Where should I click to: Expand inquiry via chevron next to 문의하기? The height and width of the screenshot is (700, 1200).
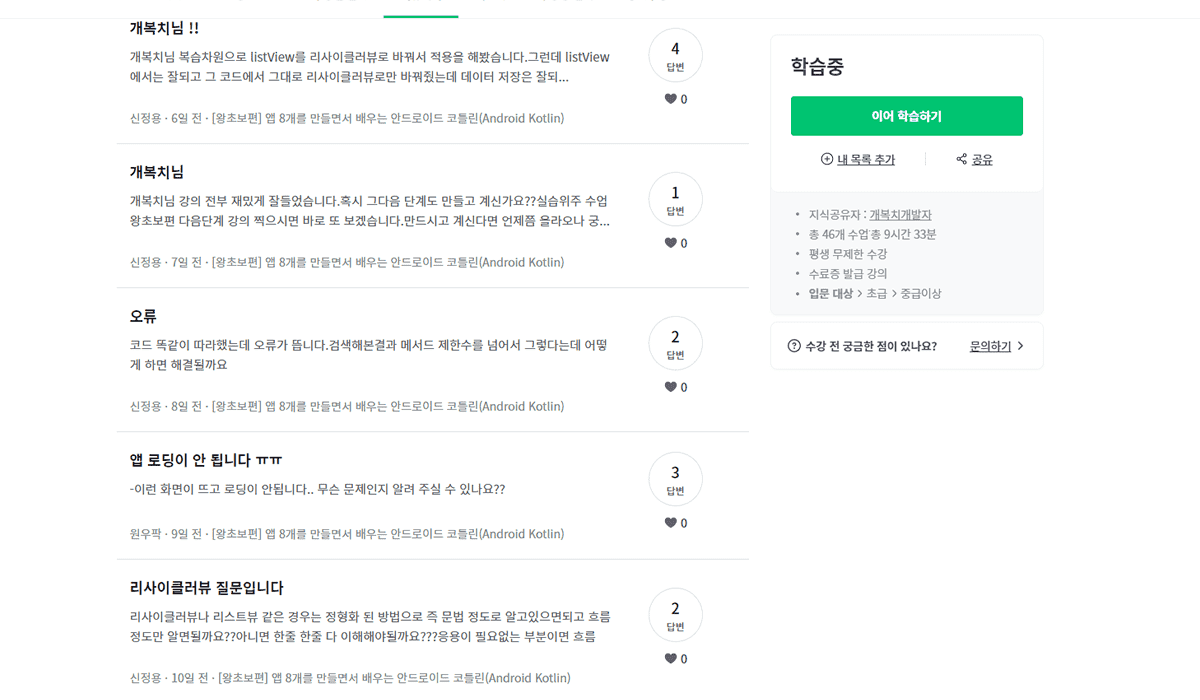tap(1020, 346)
